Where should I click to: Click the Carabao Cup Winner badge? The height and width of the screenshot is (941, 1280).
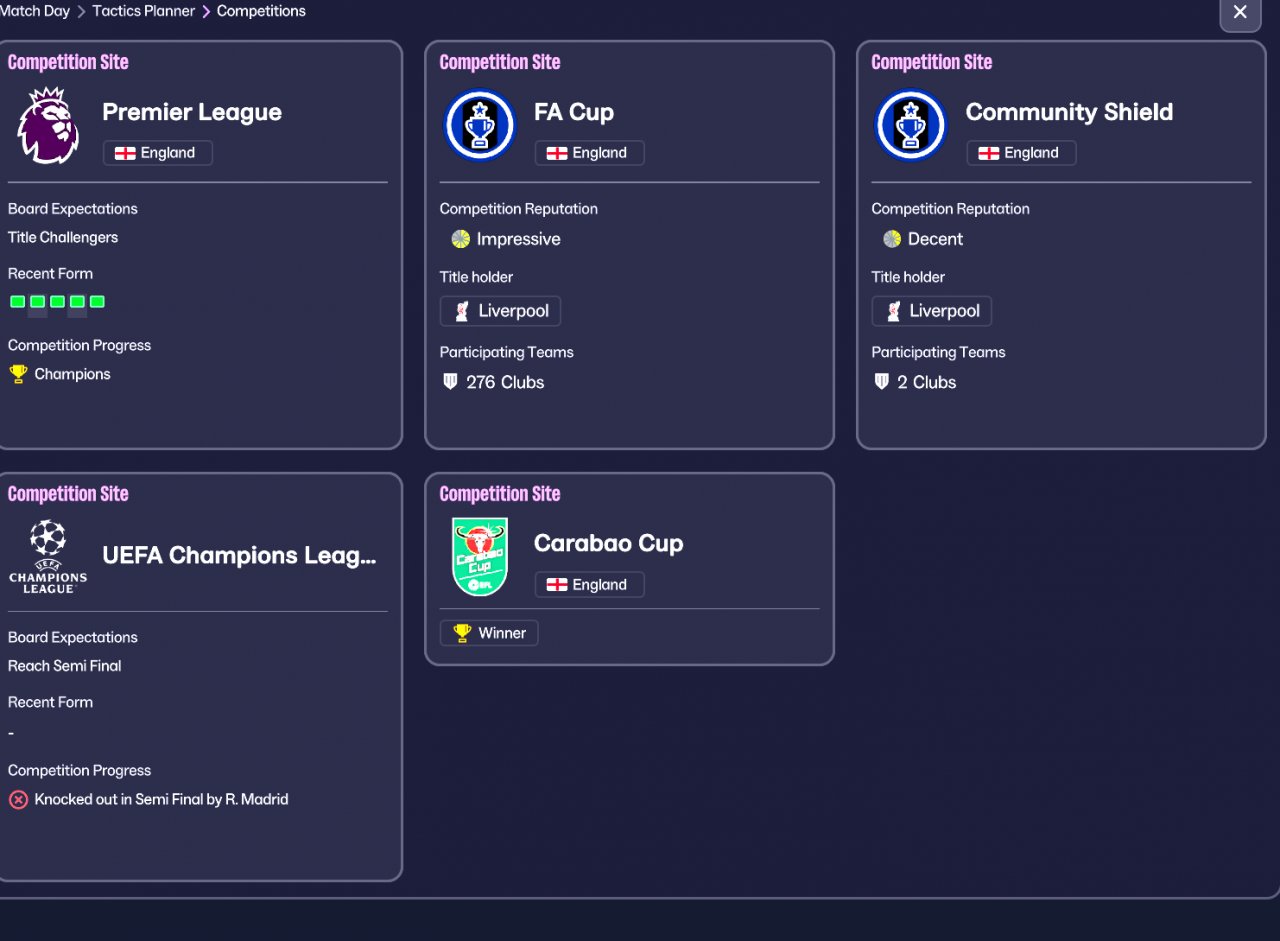click(x=489, y=633)
